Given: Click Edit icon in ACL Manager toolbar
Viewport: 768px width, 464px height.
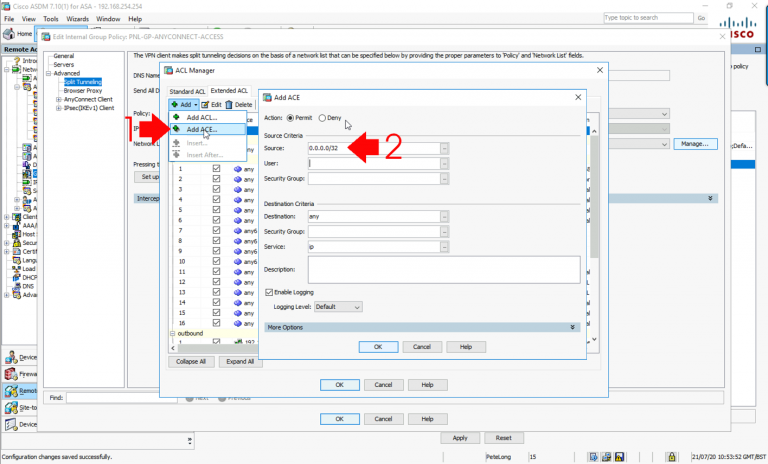Looking at the screenshot, I should [205, 104].
